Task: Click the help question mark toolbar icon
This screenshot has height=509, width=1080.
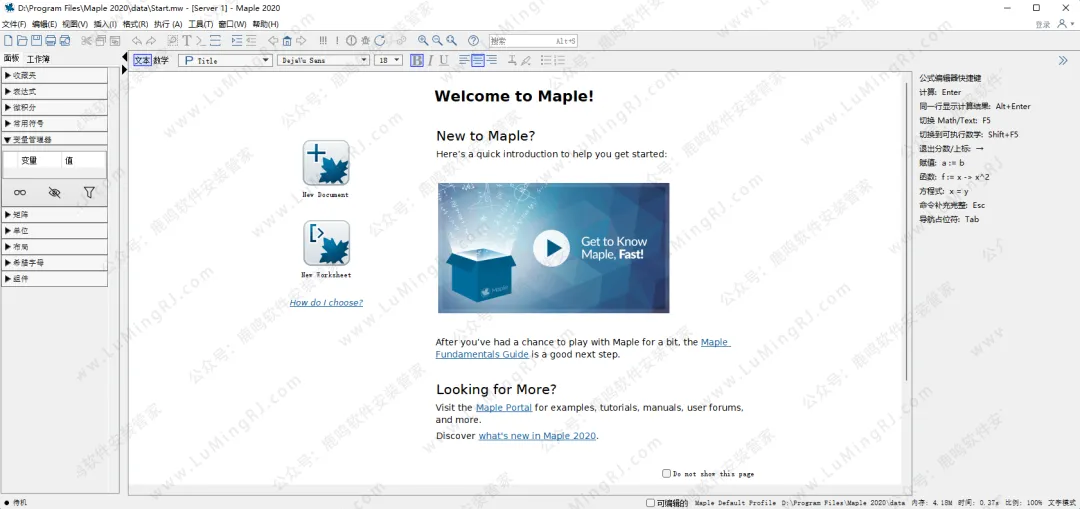Action: [x=474, y=41]
